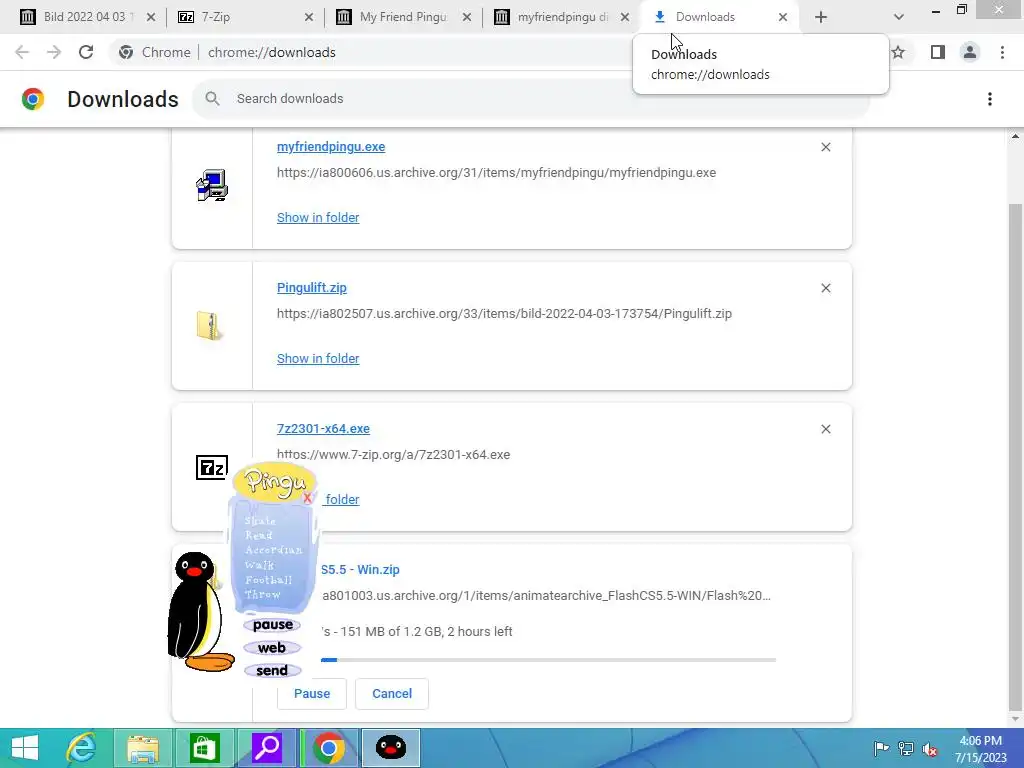Click the Chrome logo beside Downloads heading
The width and height of the screenshot is (1024, 768).
(x=33, y=99)
